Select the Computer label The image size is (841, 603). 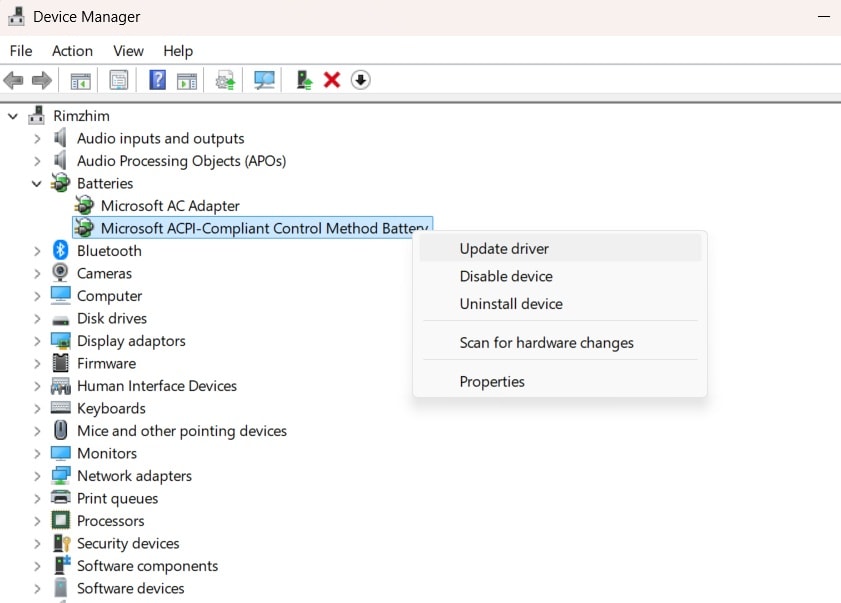click(x=109, y=296)
